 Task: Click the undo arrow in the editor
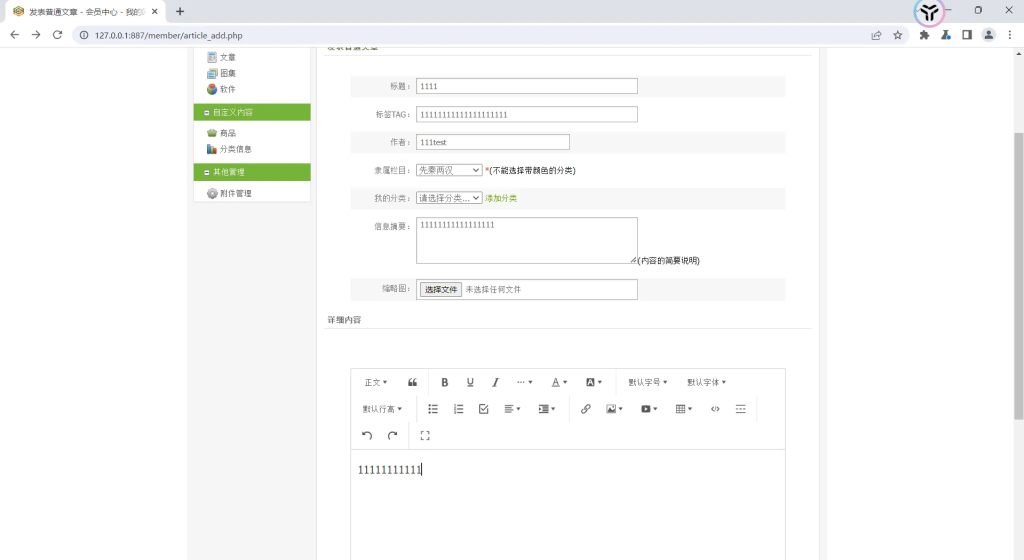pos(367,436)
